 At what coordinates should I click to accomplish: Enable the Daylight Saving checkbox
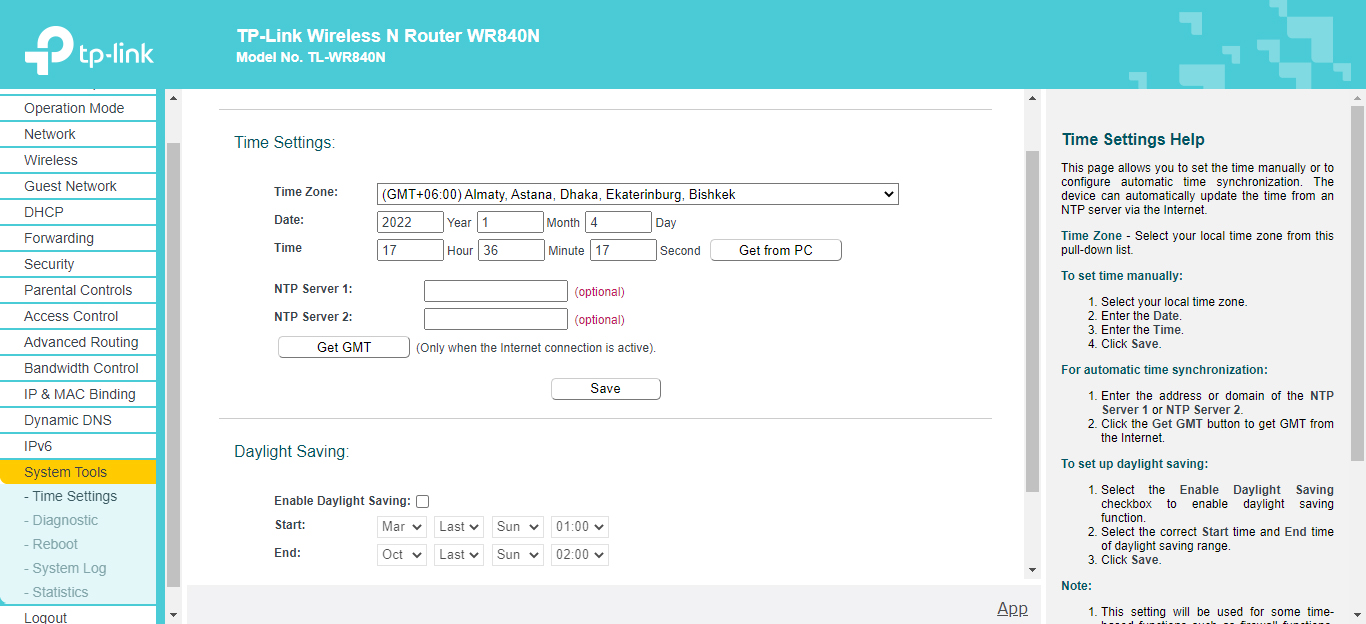point(423,501)
